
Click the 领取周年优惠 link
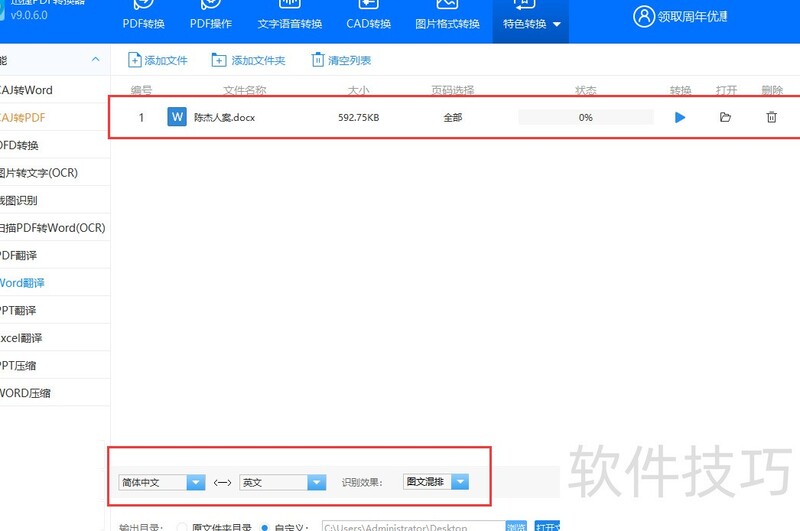tap(692, 16)
